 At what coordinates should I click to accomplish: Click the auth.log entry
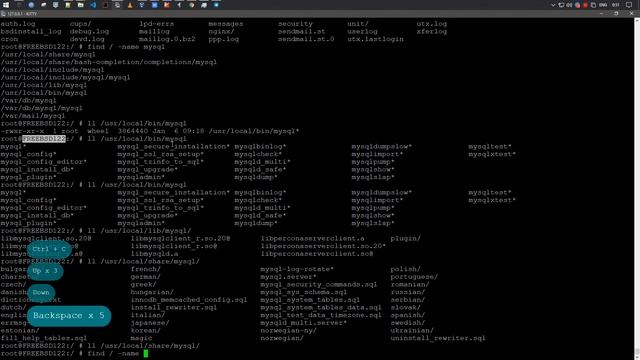(18, 24)
